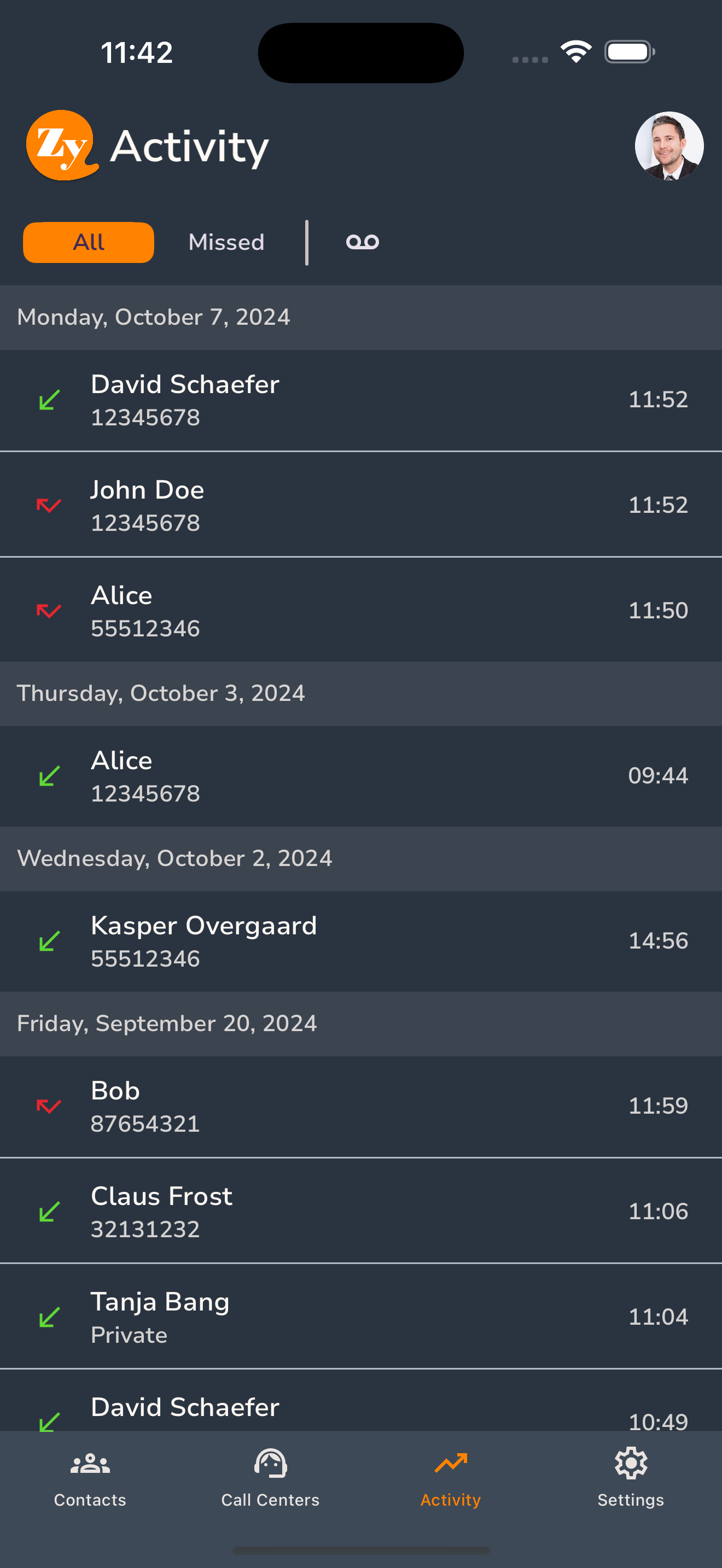Select Alice's 09:44 call entry
This screenshot has height=1568, width=722.
pyautogui.click(x=361, y=776)
